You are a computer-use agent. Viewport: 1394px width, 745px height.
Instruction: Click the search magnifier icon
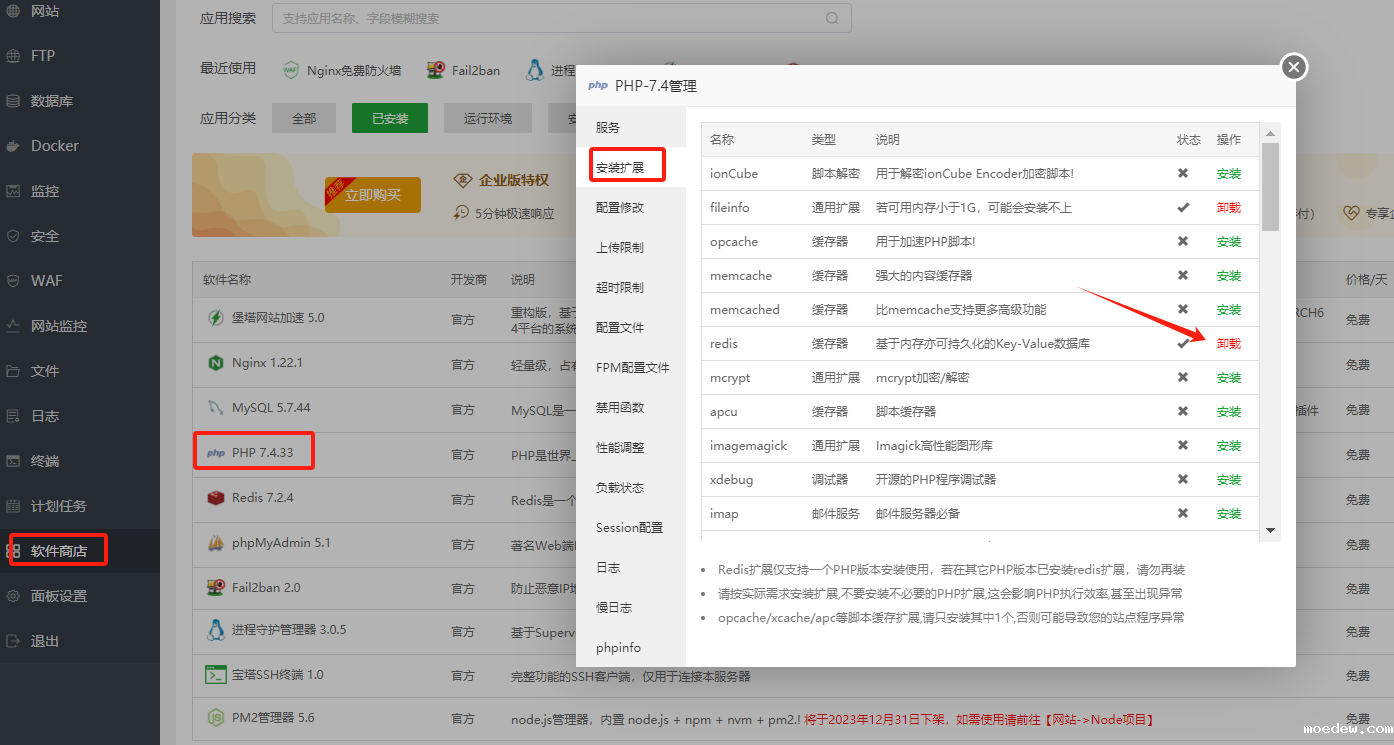[x=832, y=18]
